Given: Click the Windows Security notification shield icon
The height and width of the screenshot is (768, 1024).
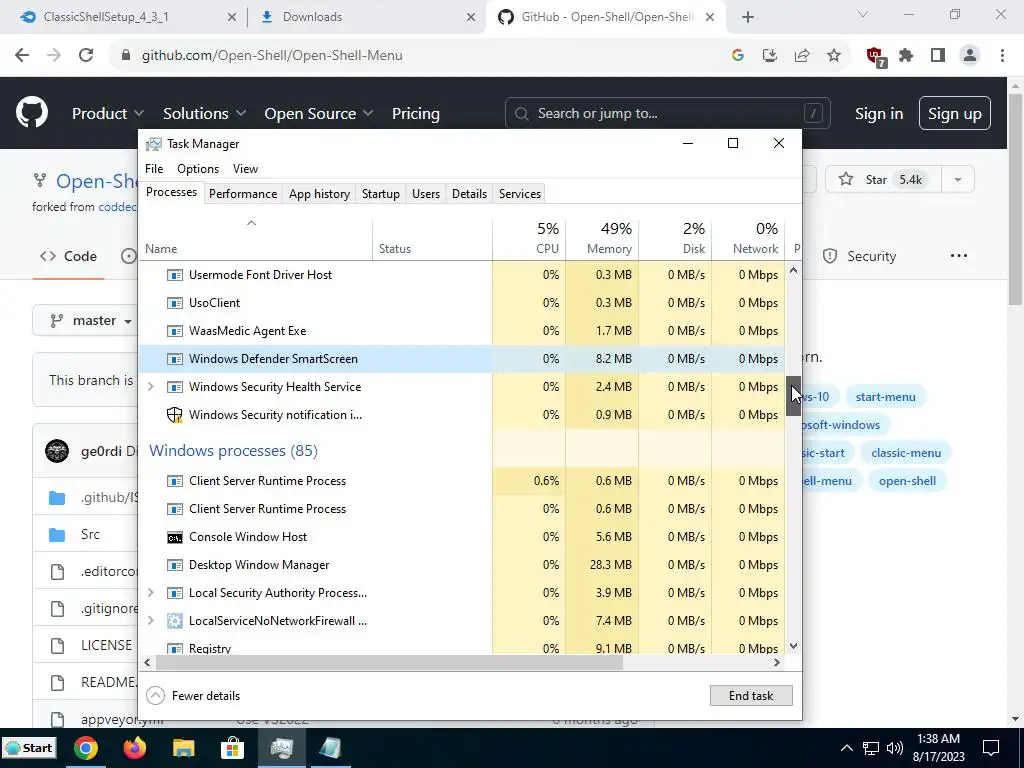Looking at the screenshot, I should [174, 415].
